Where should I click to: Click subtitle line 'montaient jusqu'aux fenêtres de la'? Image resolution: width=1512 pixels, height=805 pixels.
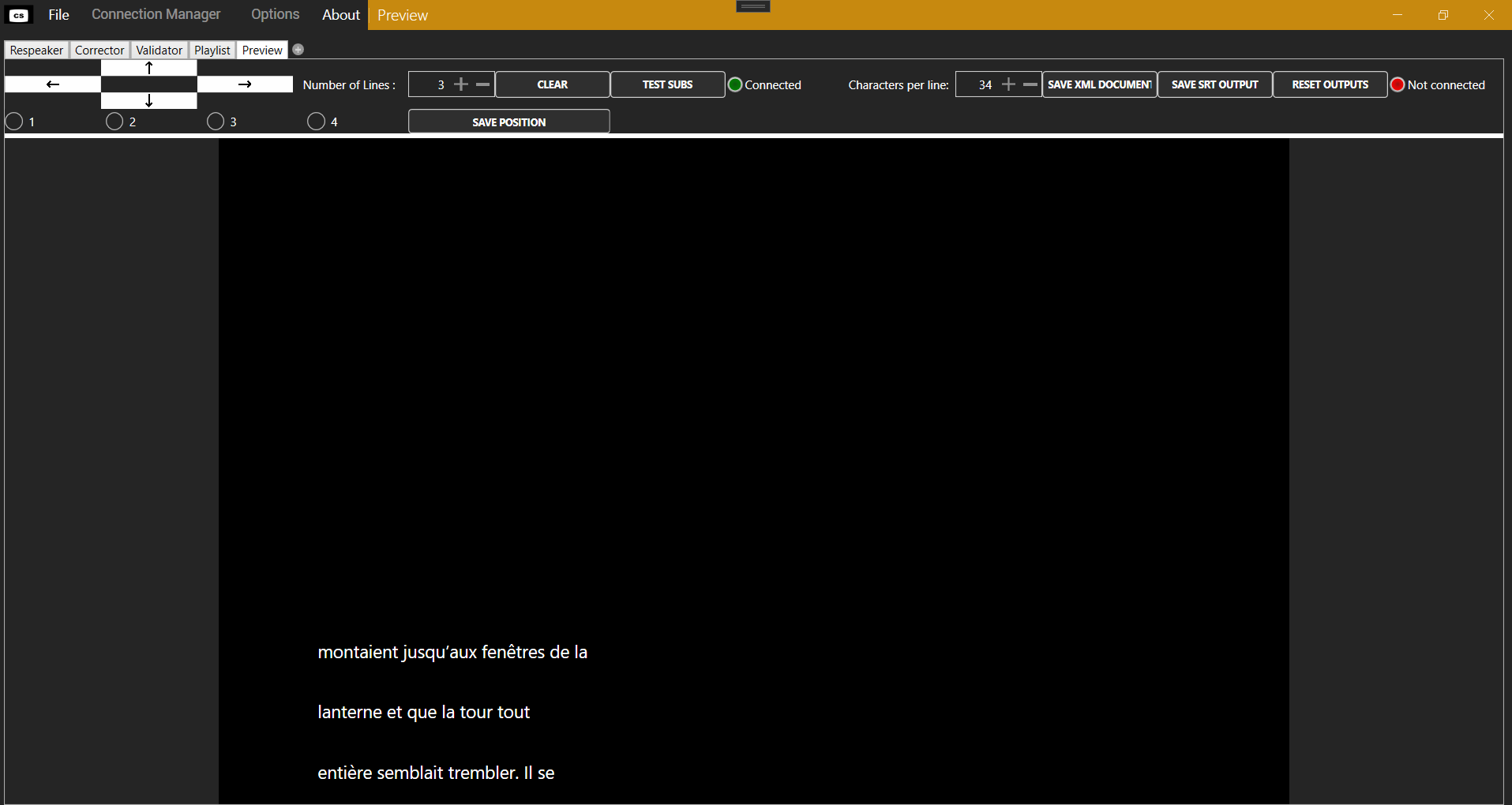click(x=452, y=653)
